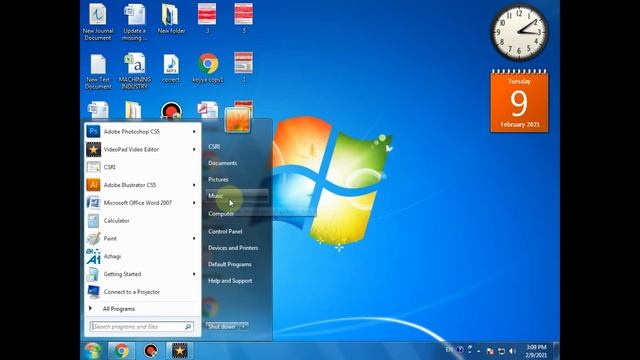
Task: Open shut down options arrow
Action: 244,327
